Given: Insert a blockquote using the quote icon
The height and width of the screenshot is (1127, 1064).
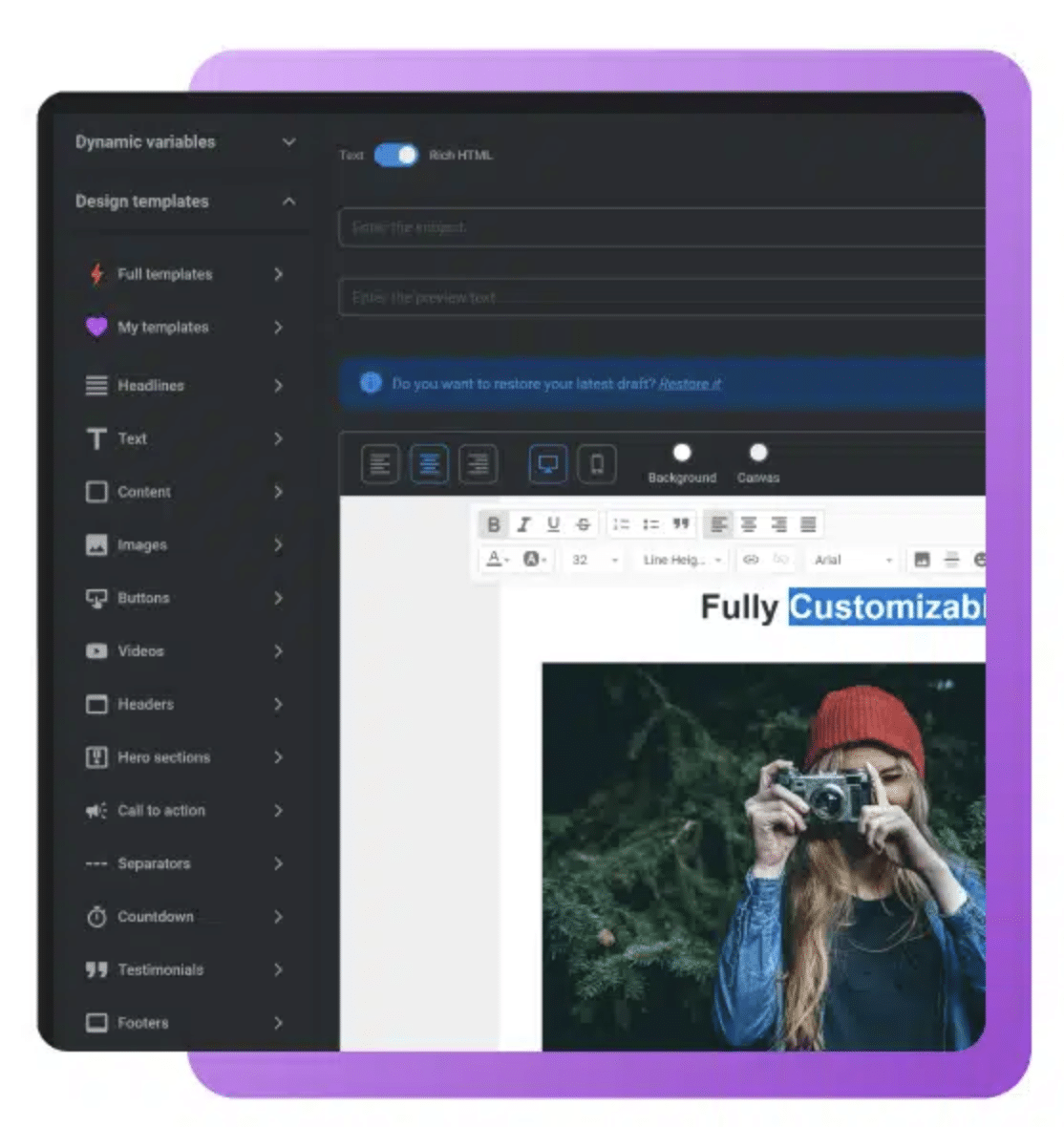Looking at the screenshot, I should pyautogui.click(x=680, y=524).
